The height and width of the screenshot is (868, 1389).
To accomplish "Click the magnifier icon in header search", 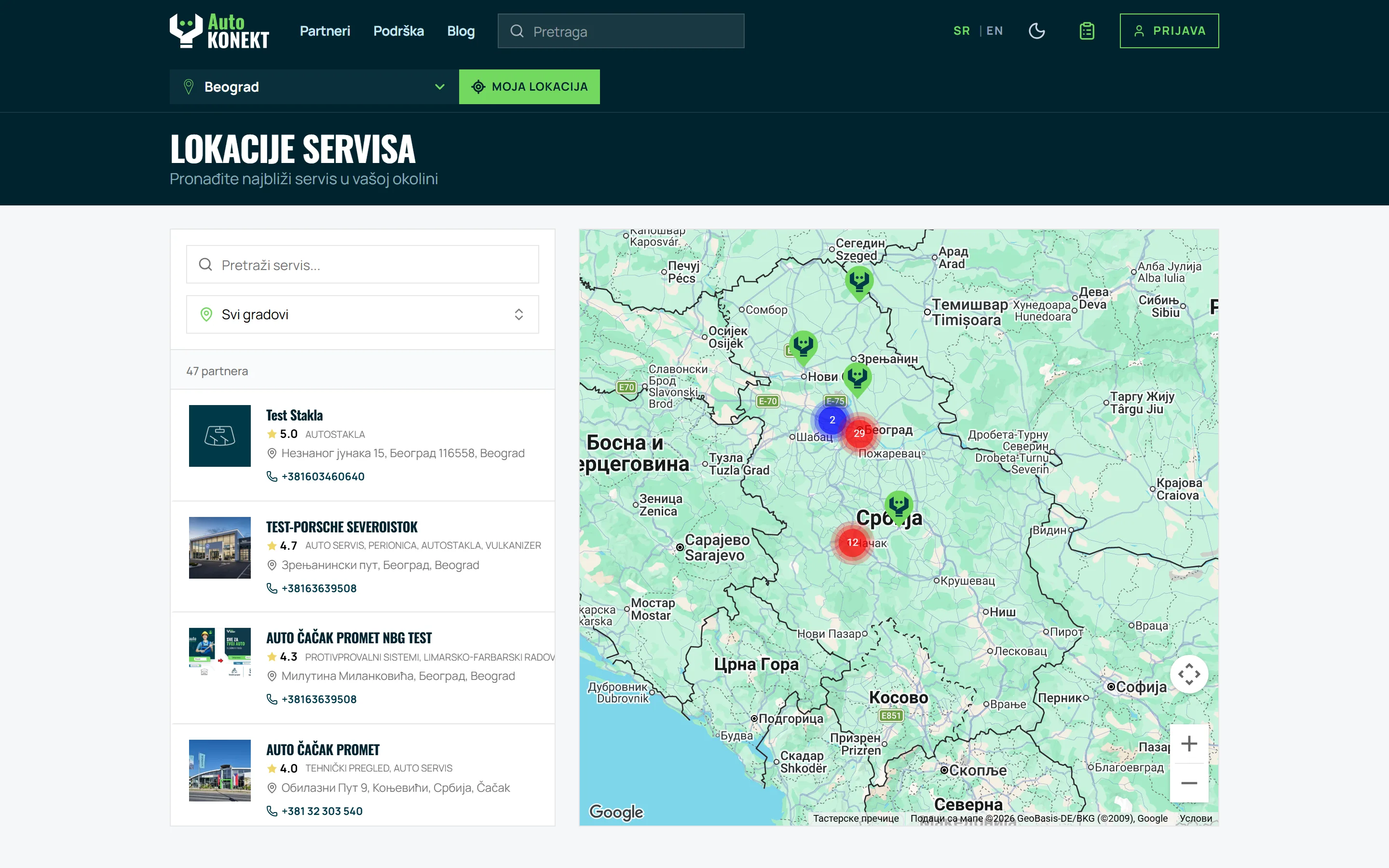I will [517, 31].
